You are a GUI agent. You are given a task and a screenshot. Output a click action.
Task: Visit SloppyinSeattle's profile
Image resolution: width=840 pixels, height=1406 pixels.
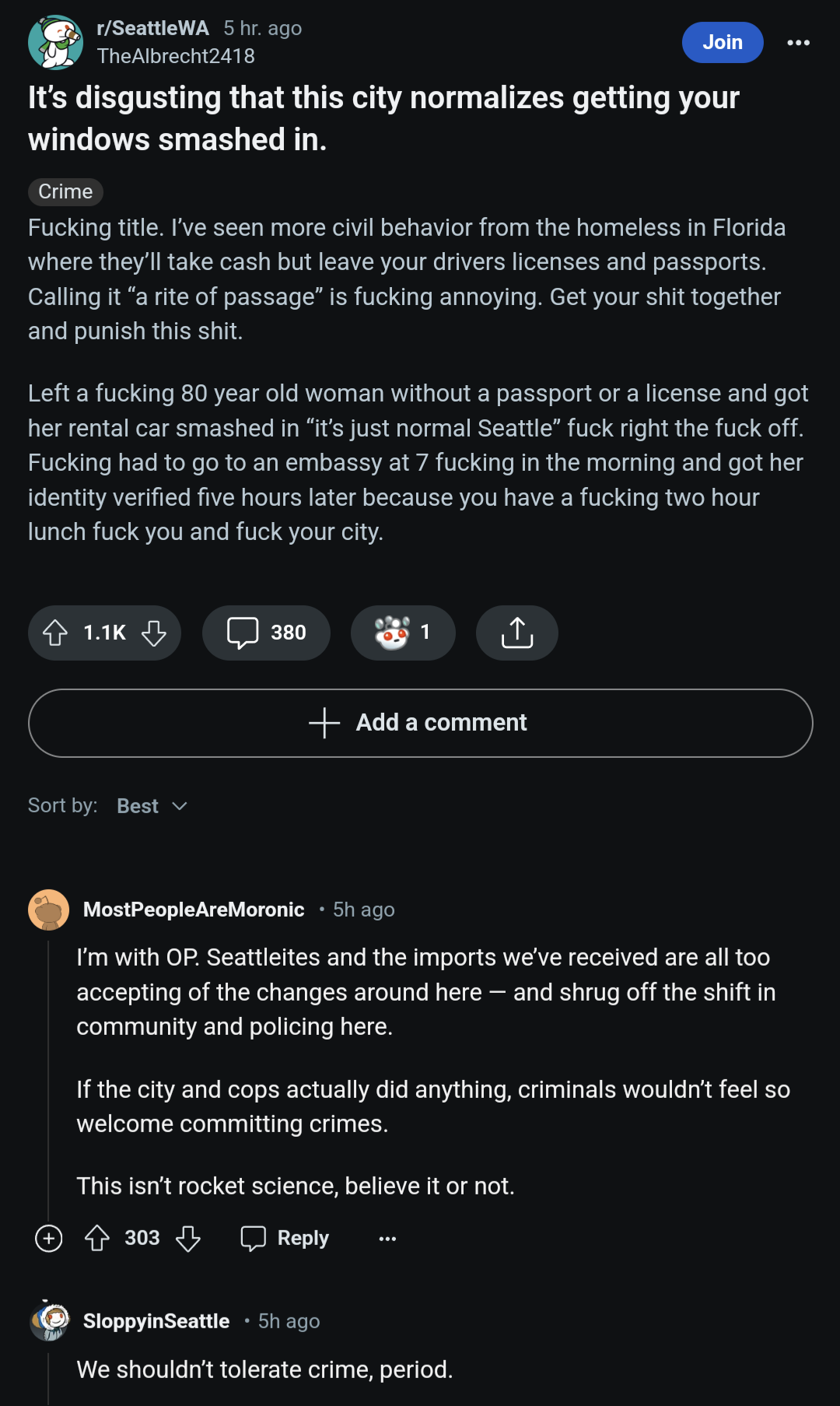156,1321
